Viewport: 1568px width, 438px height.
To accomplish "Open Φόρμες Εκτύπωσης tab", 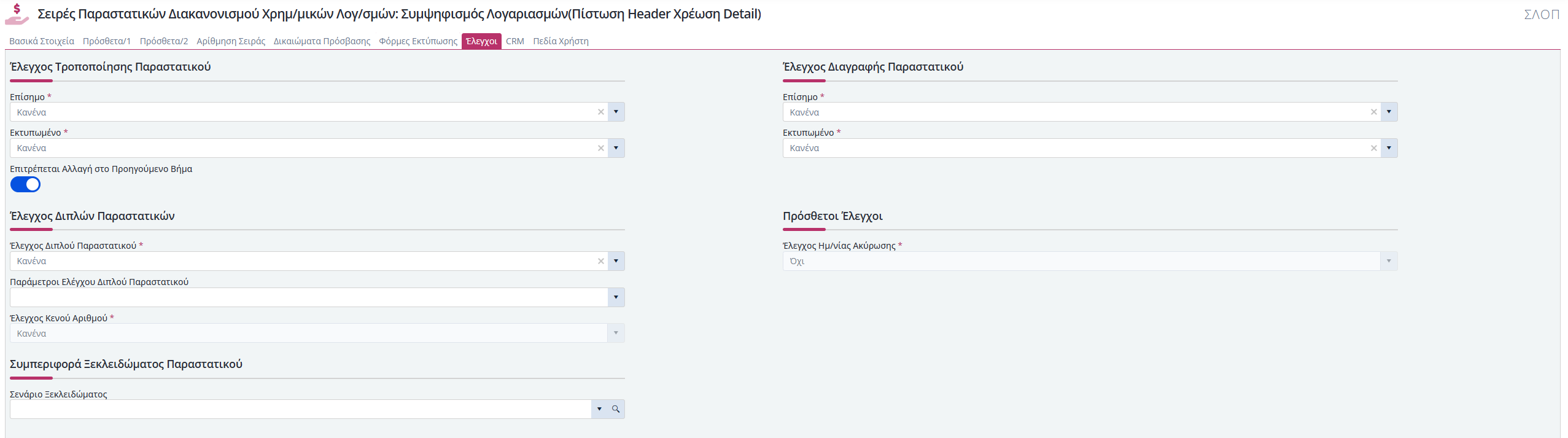I will [418, 41].
